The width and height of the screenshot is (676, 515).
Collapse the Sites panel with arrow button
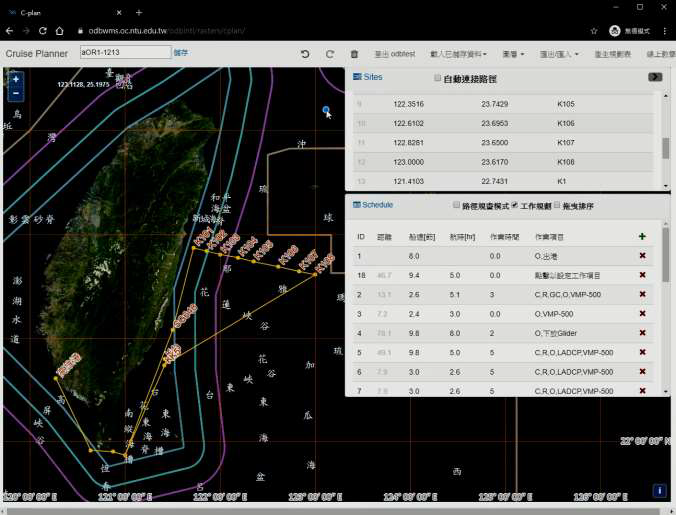[655, 77]
